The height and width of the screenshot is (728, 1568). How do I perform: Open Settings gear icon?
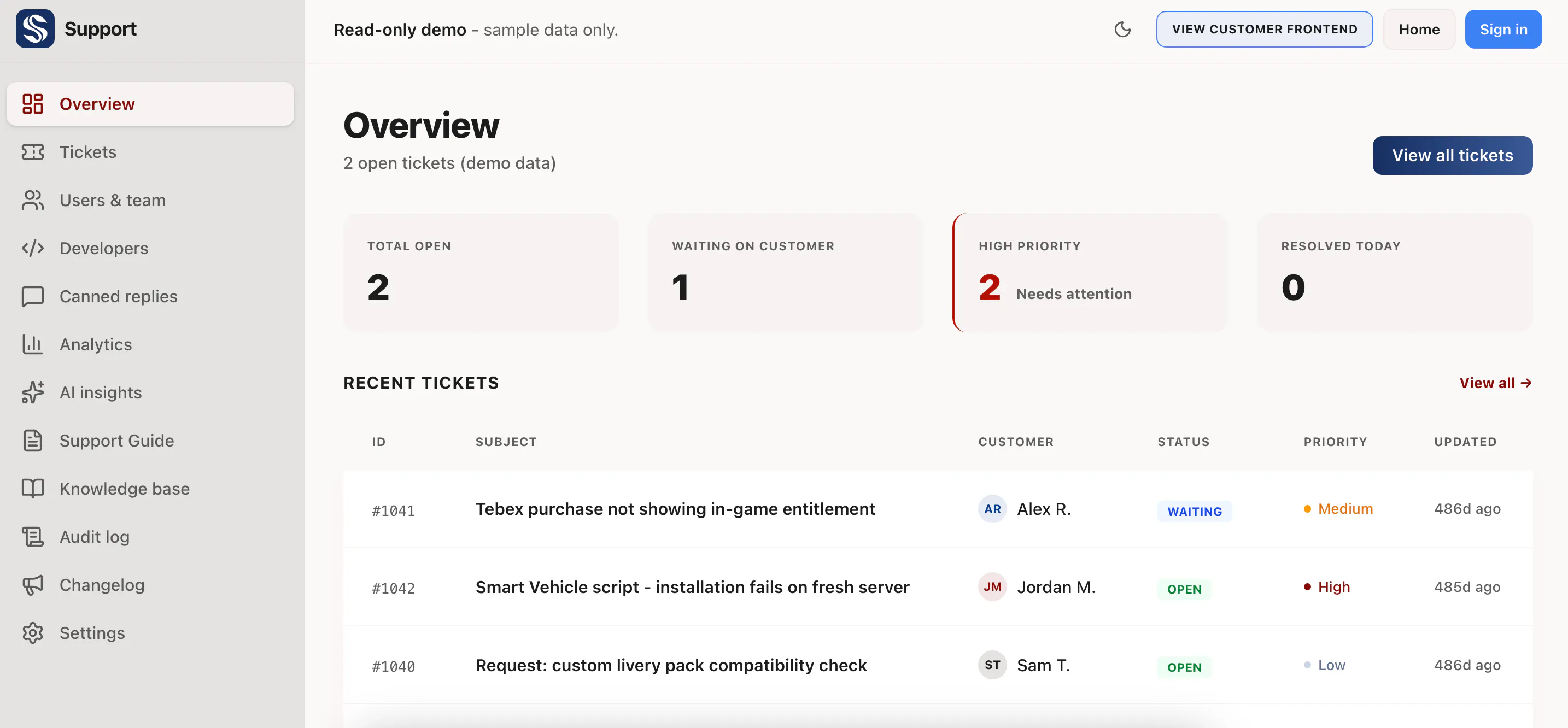click(33, 632)
